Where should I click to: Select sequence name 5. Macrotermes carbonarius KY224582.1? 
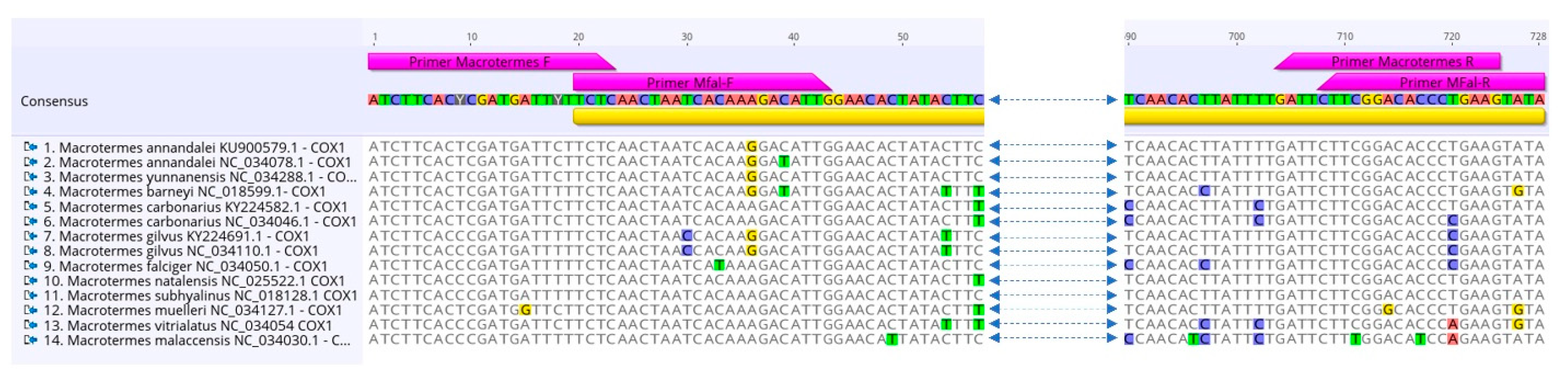(x=196, y=206)
